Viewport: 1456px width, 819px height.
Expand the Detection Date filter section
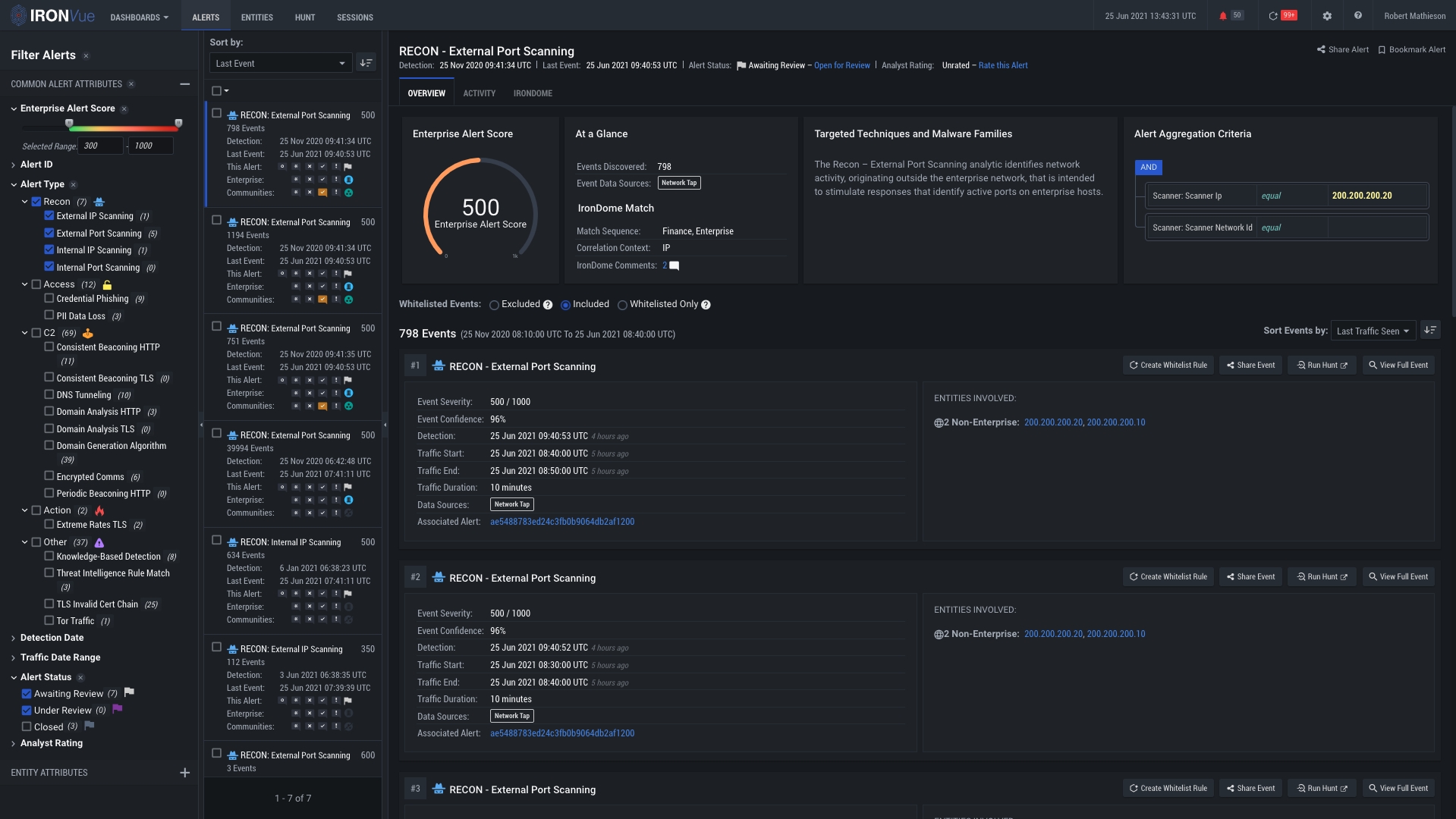click(52, 638)
